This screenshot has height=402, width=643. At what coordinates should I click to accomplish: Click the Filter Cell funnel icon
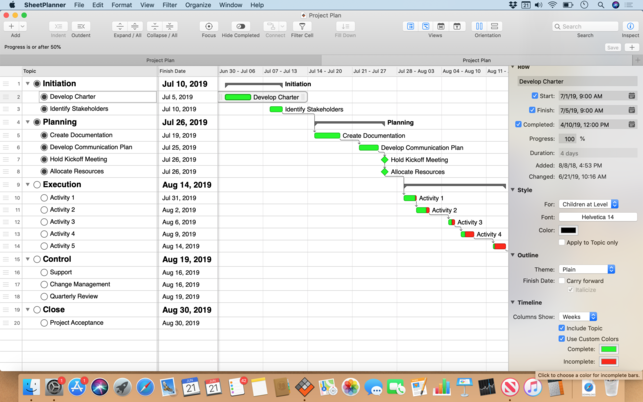[x=302, y=26]
